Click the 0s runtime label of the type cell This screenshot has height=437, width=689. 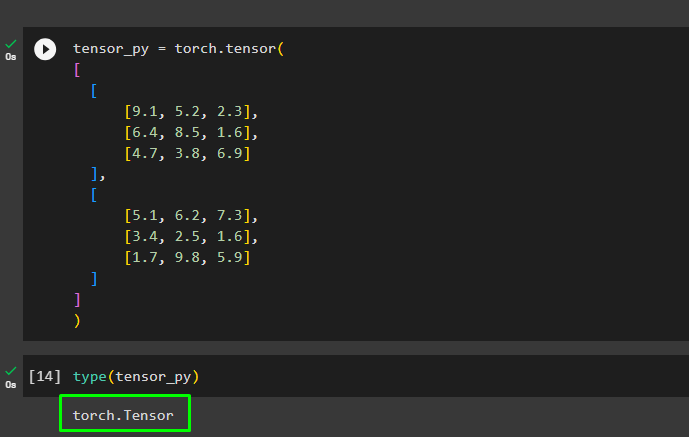11,385
